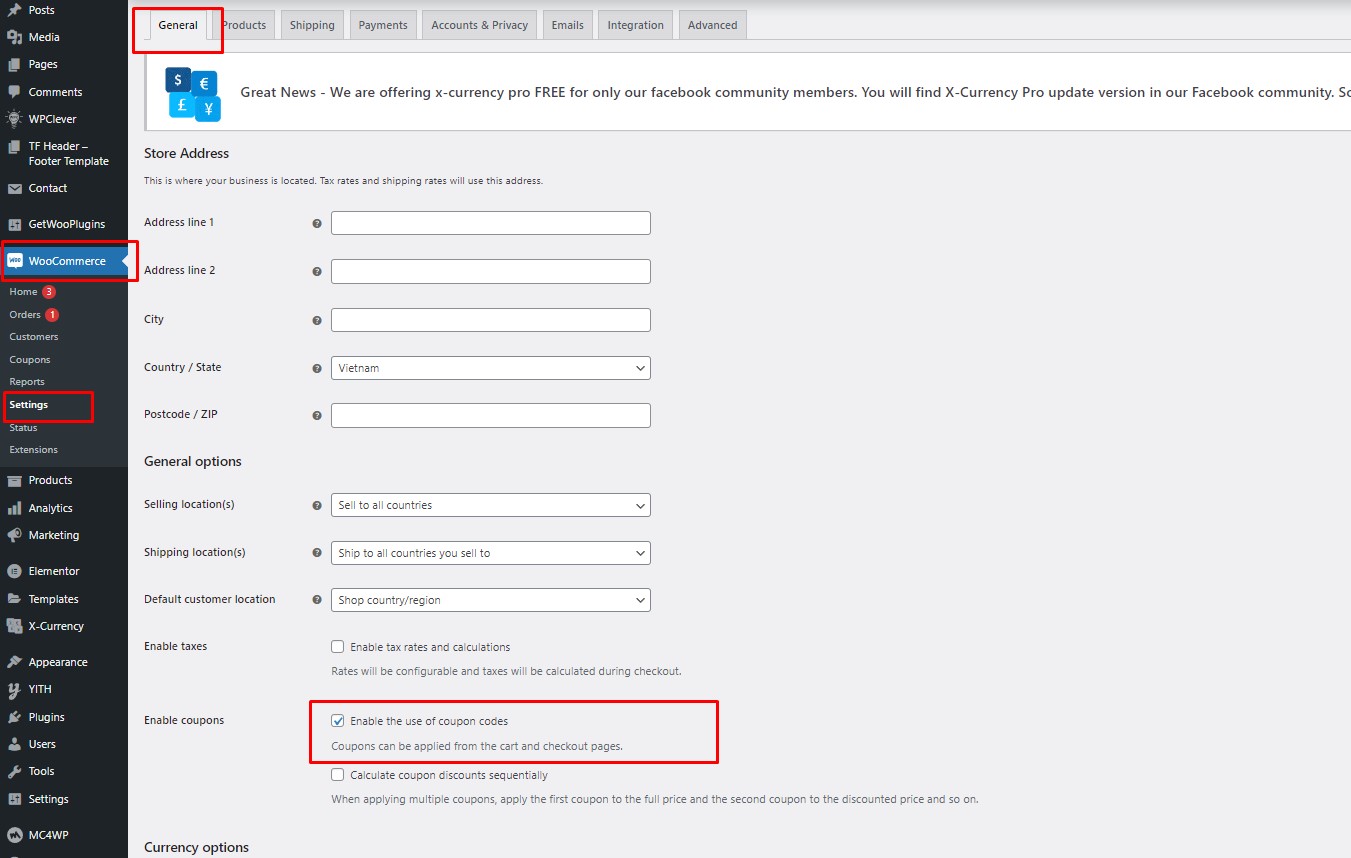This screenshot has width=1351, height=858.
Task: Open WooCommerce Settings submenu link
Action: [x=29, y=405]
